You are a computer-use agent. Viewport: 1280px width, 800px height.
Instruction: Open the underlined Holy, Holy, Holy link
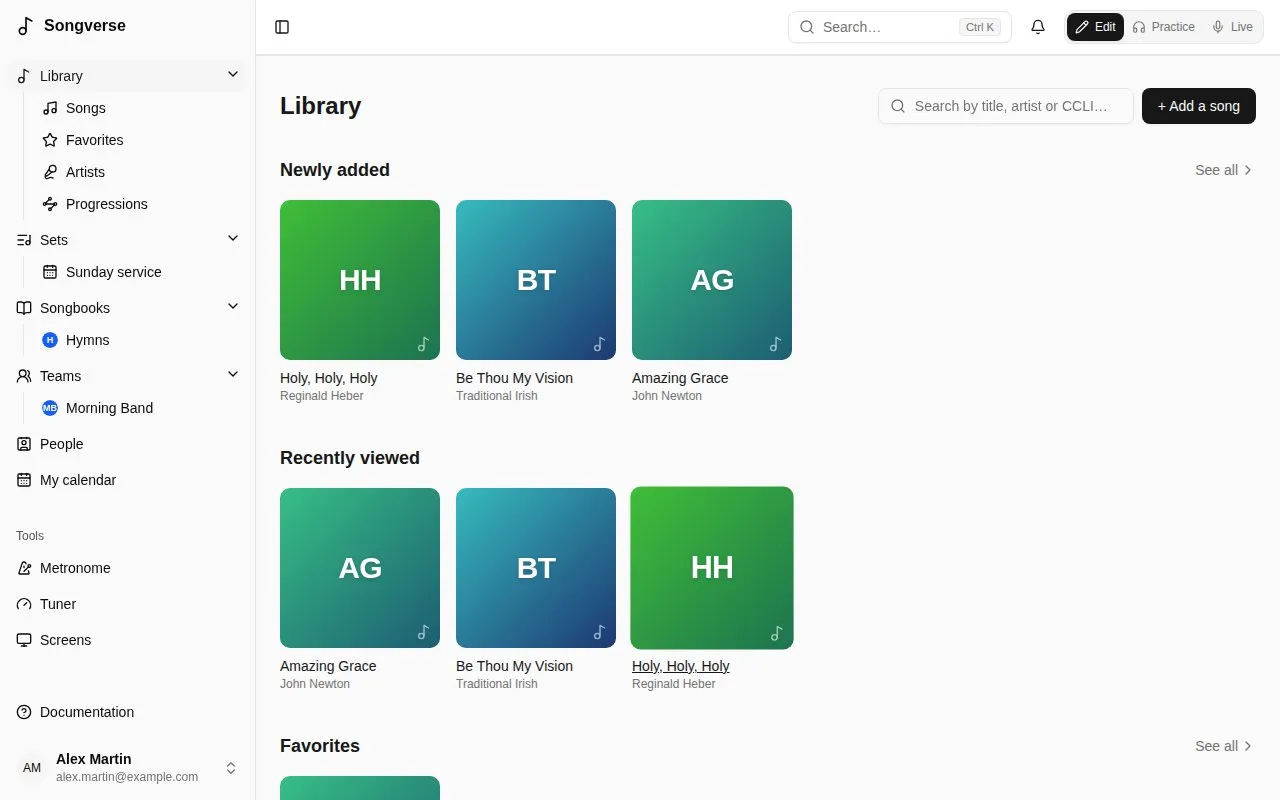tap(681, 666)
